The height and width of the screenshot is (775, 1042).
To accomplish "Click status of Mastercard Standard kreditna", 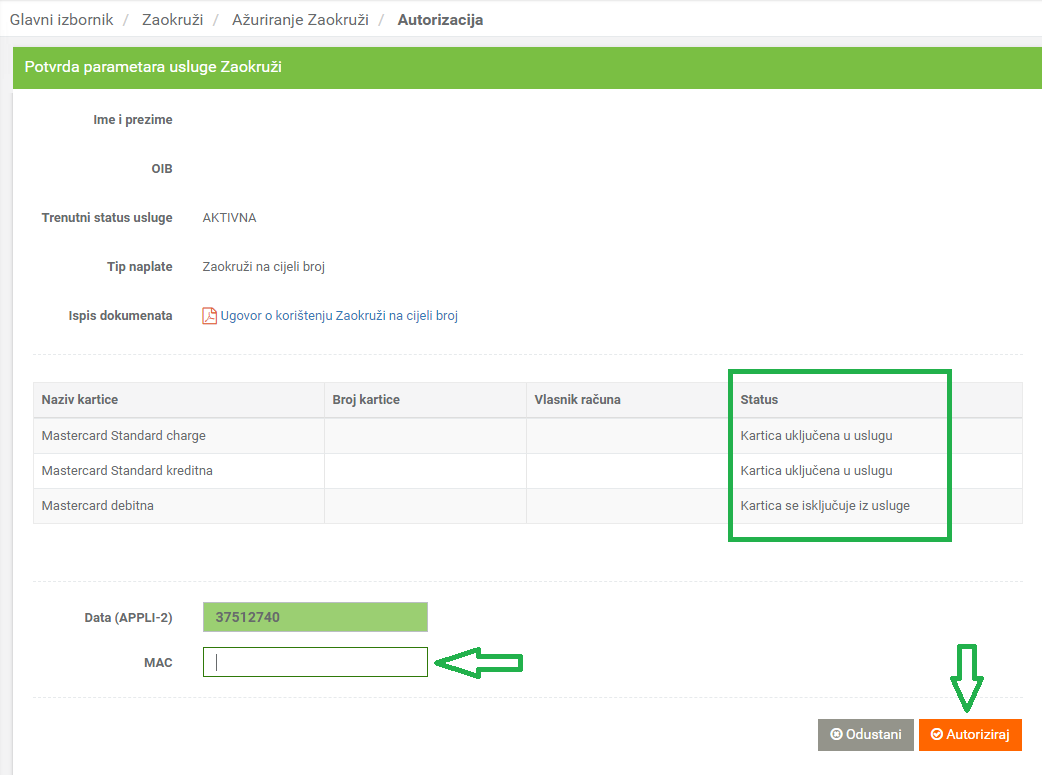I will coord(816,471).
